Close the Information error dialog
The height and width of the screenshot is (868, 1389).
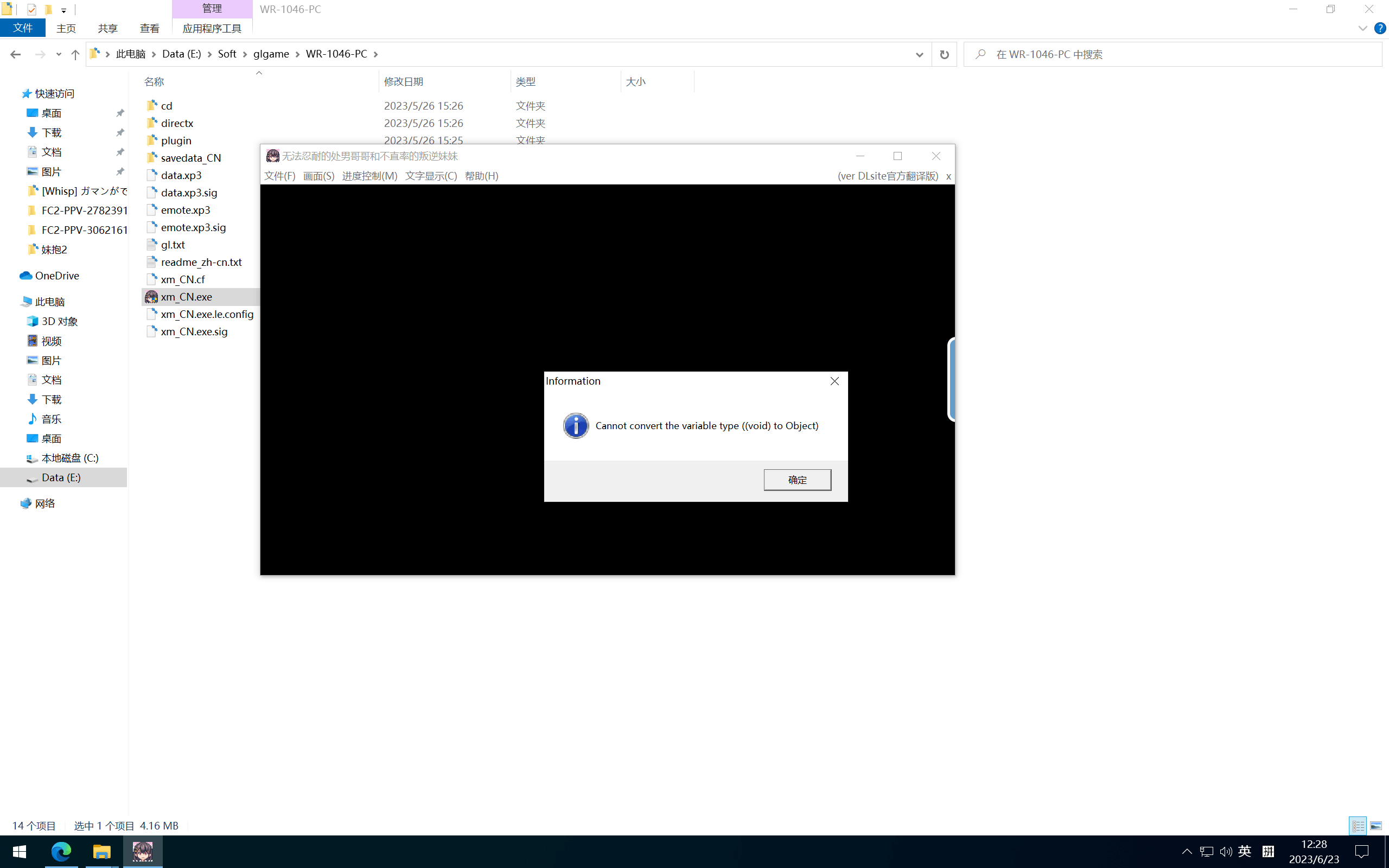pyautogui.click(x=834, y=381)
